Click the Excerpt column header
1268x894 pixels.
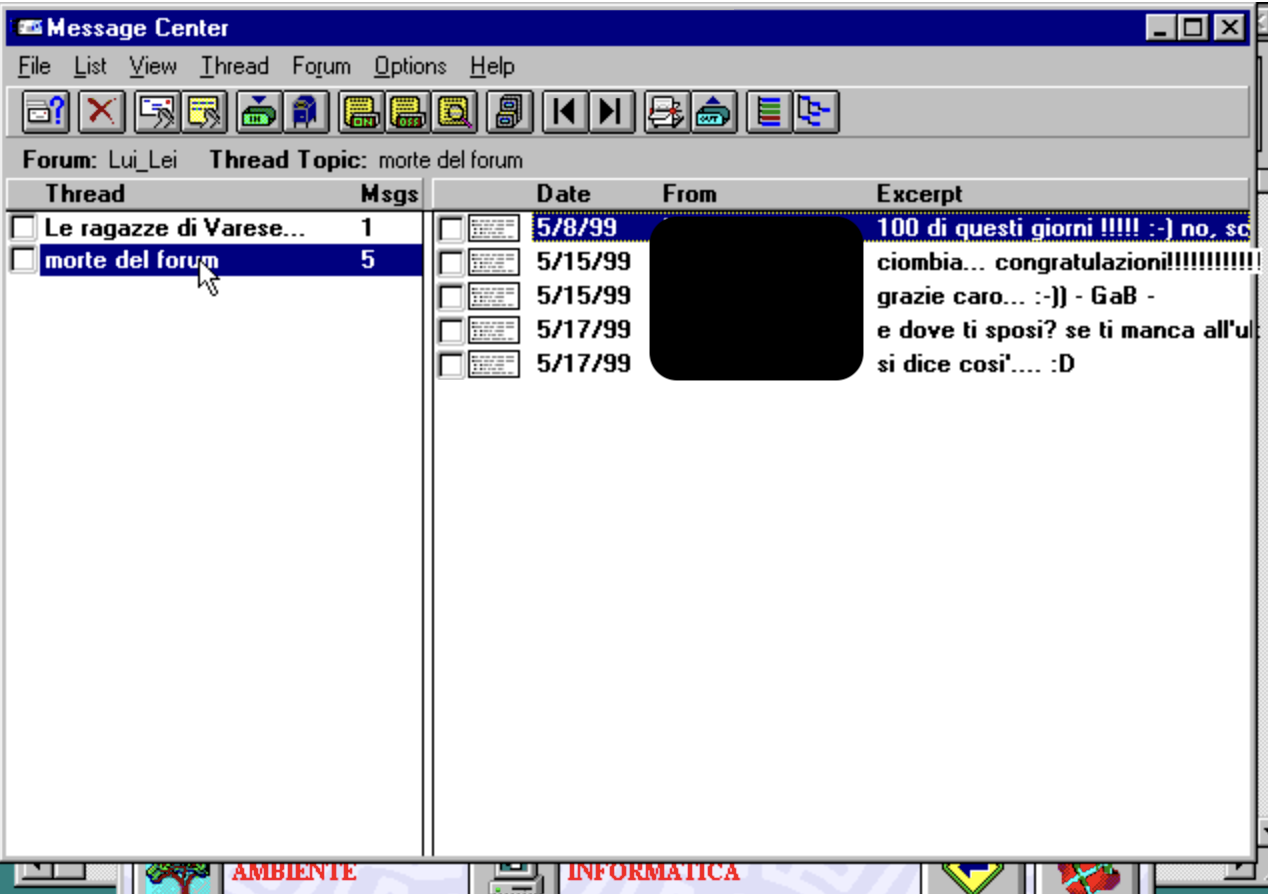coord(919,193)
